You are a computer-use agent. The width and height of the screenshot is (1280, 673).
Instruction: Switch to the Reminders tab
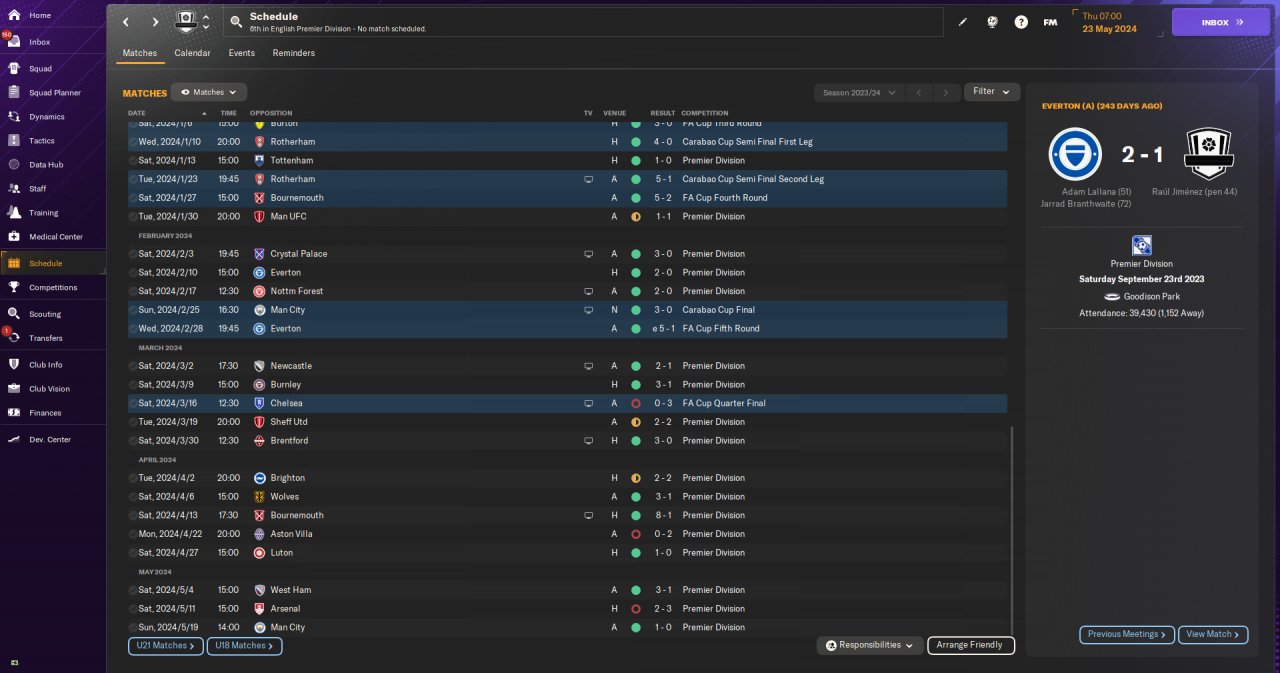click(x=294, y=53)
